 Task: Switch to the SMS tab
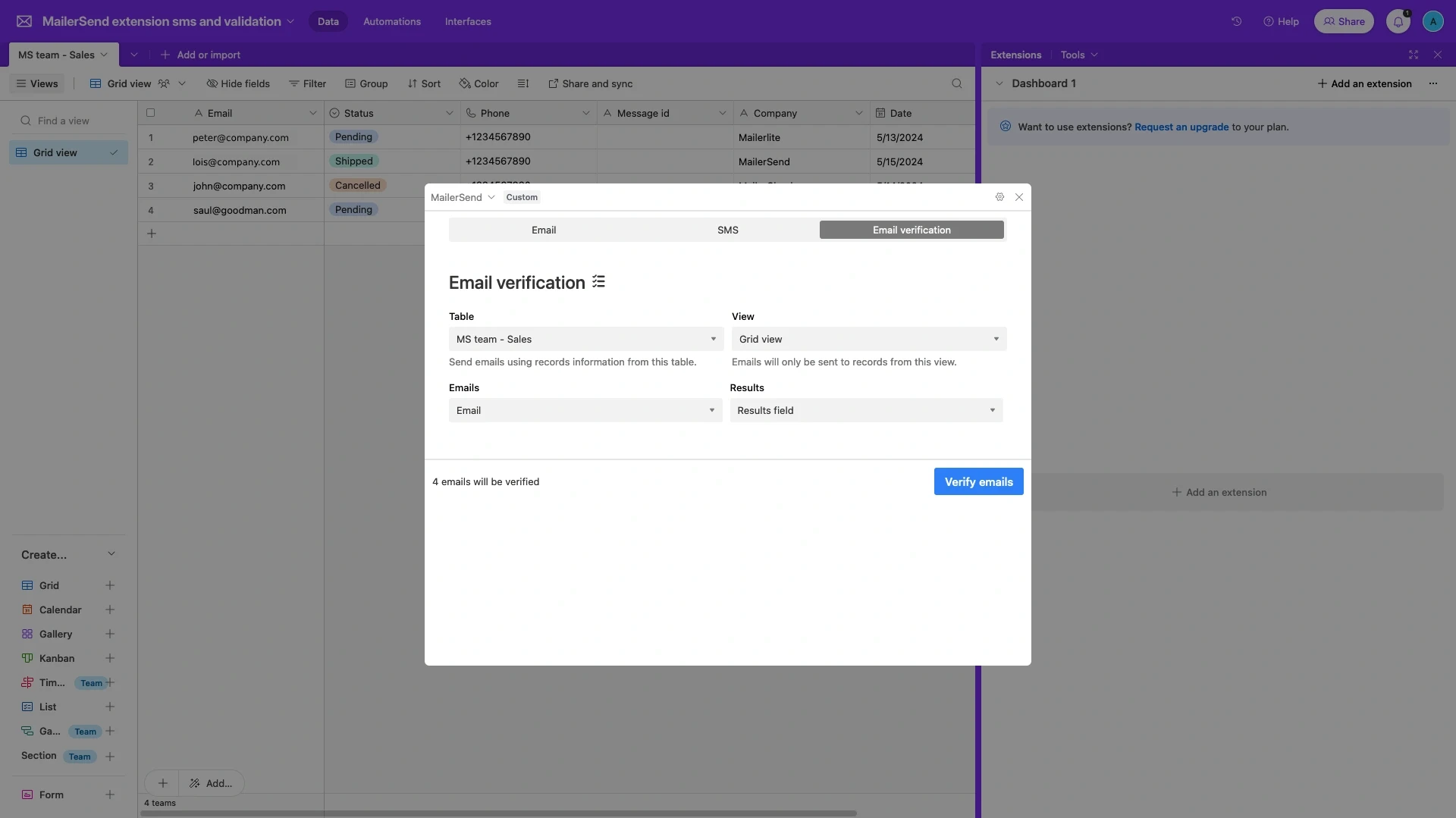click(727, 230)
